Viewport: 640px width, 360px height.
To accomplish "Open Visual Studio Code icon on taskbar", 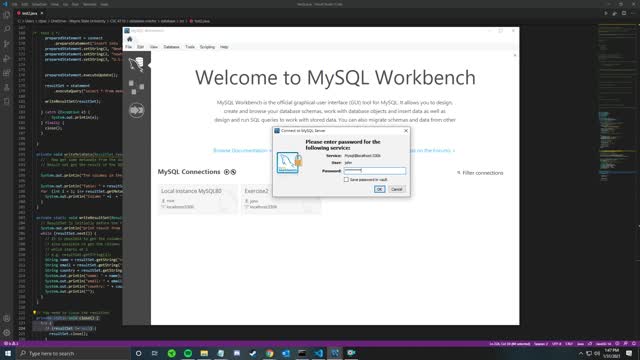I will coord(318,353).
